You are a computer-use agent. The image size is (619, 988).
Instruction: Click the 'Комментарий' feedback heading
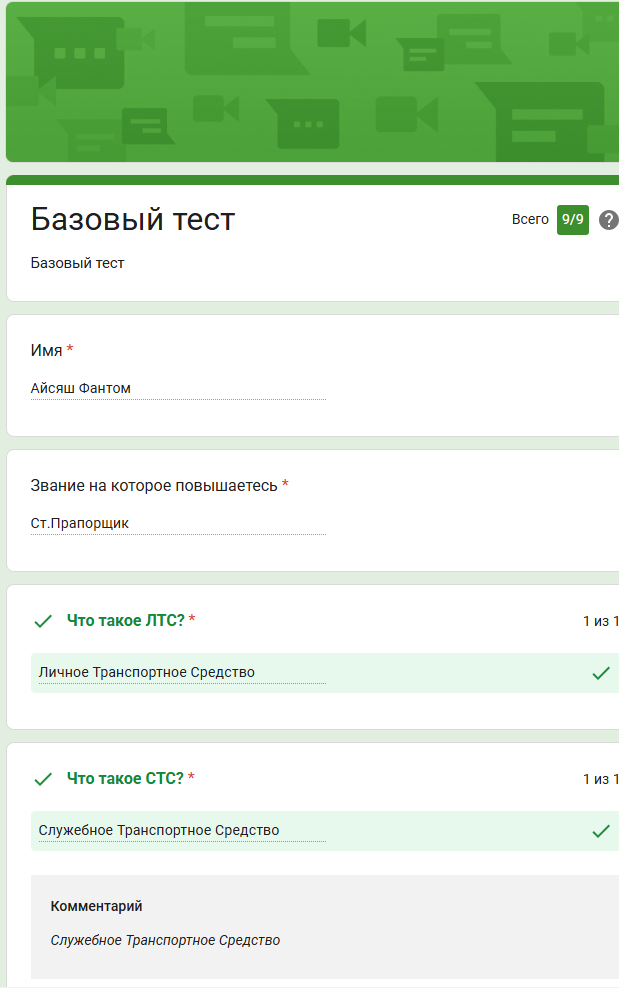[96, 906]
